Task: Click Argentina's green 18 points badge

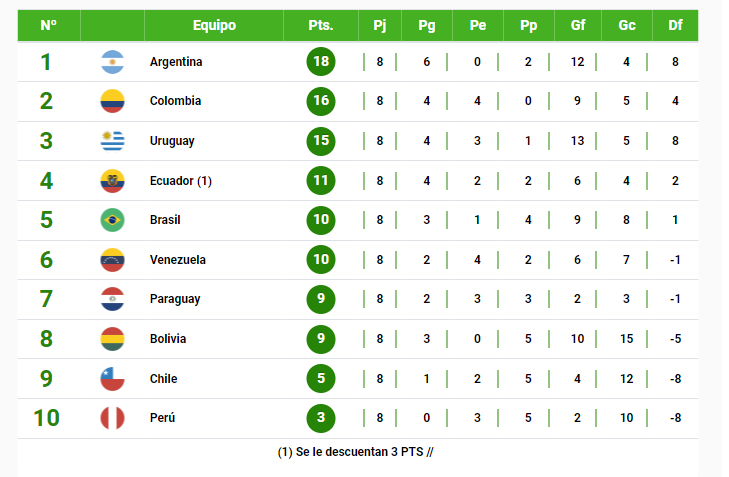Action: 321,62
